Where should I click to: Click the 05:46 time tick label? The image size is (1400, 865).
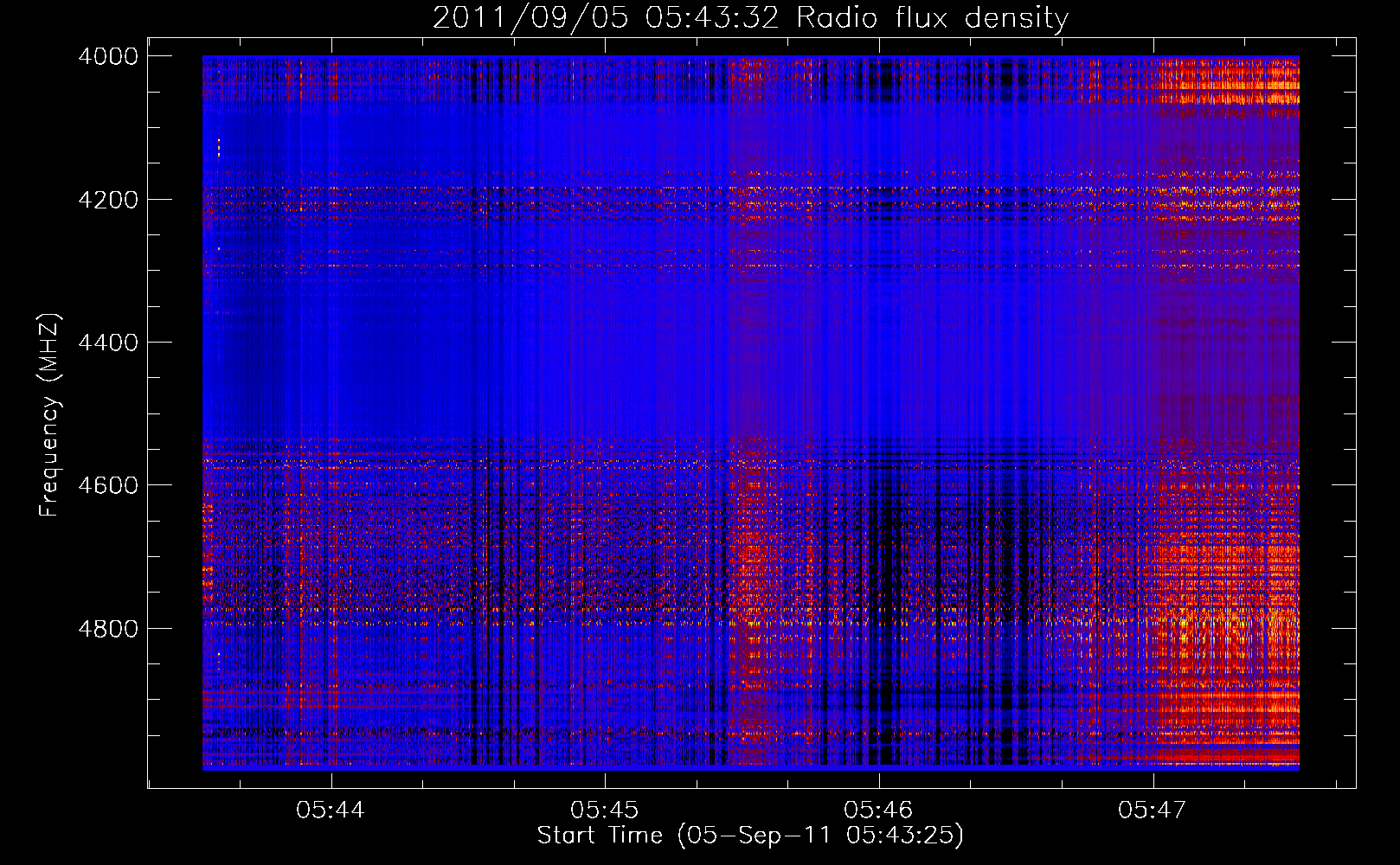click(878, 810)
